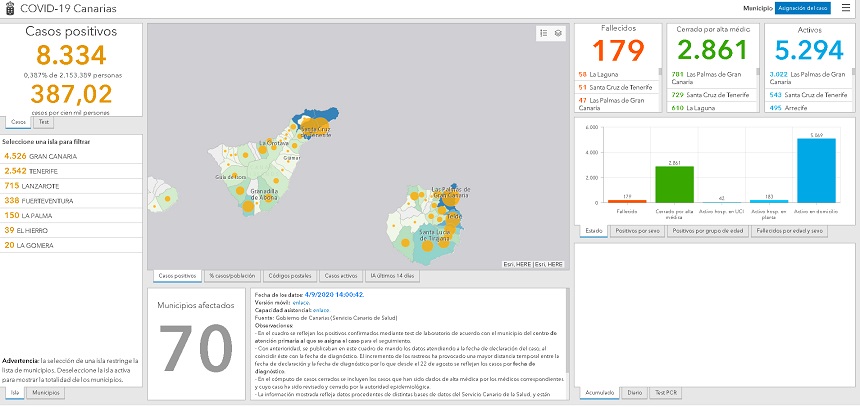Open the Diario tab in the bottom chart
This screenshot has height=407, width=860.
point(634,393)
